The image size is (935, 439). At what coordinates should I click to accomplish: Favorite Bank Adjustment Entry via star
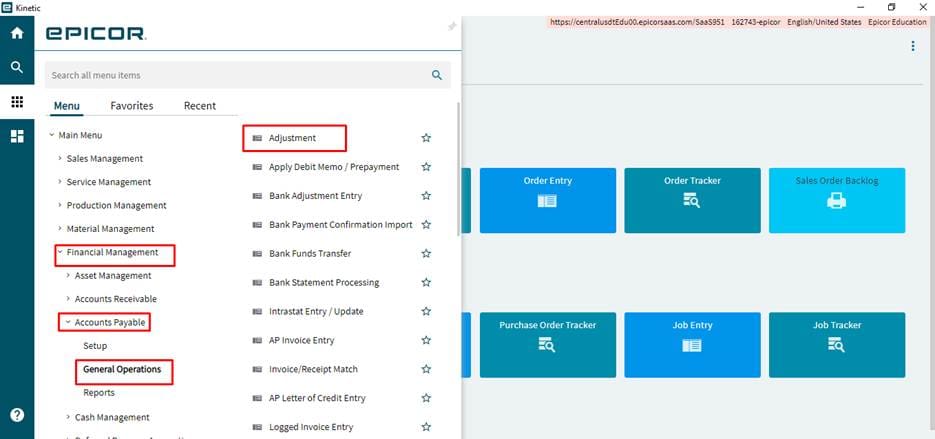coord(426,196)
